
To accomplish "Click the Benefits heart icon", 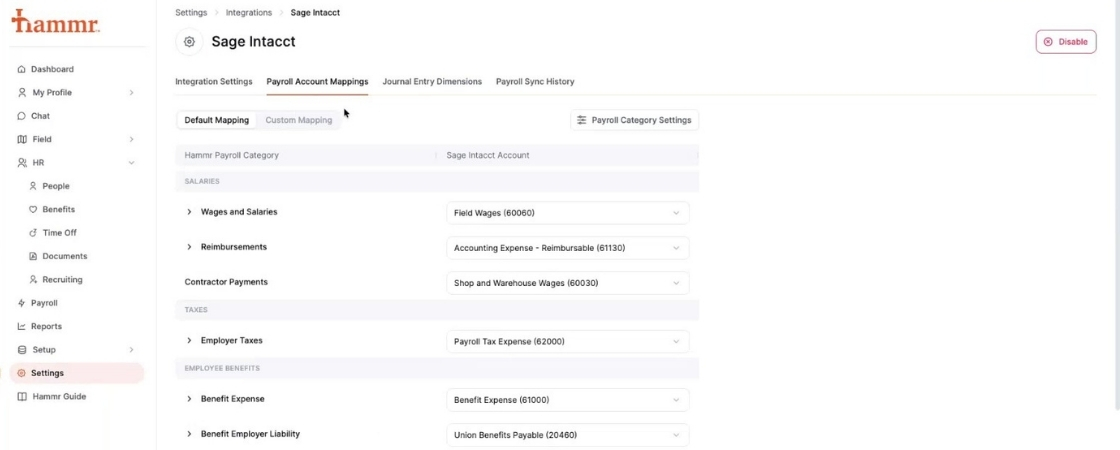I will tap(33, 209).
